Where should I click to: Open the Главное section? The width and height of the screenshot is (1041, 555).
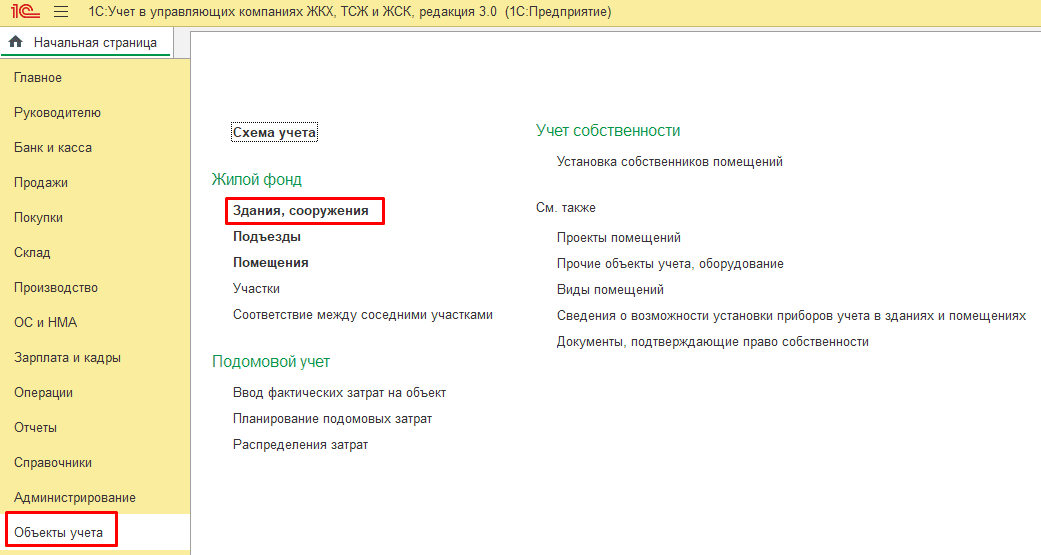[38, 78]
